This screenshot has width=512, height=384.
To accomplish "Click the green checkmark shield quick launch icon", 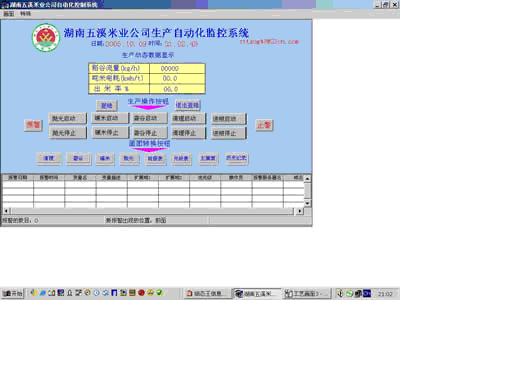I will (159, 293).
